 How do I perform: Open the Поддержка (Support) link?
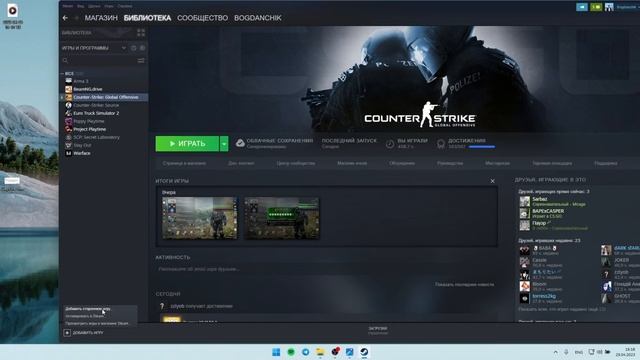click(x=606, y=163)
